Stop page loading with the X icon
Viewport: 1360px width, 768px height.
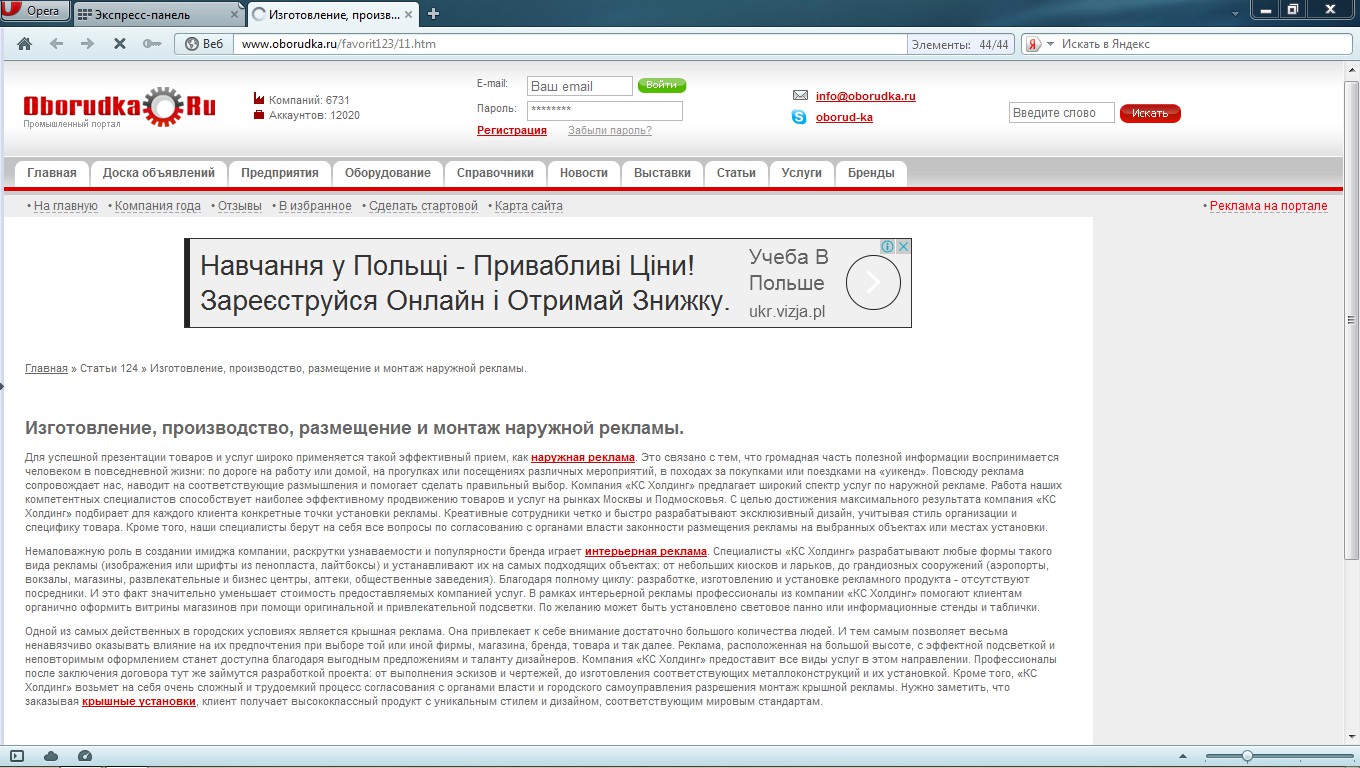(x=119, y=44)
